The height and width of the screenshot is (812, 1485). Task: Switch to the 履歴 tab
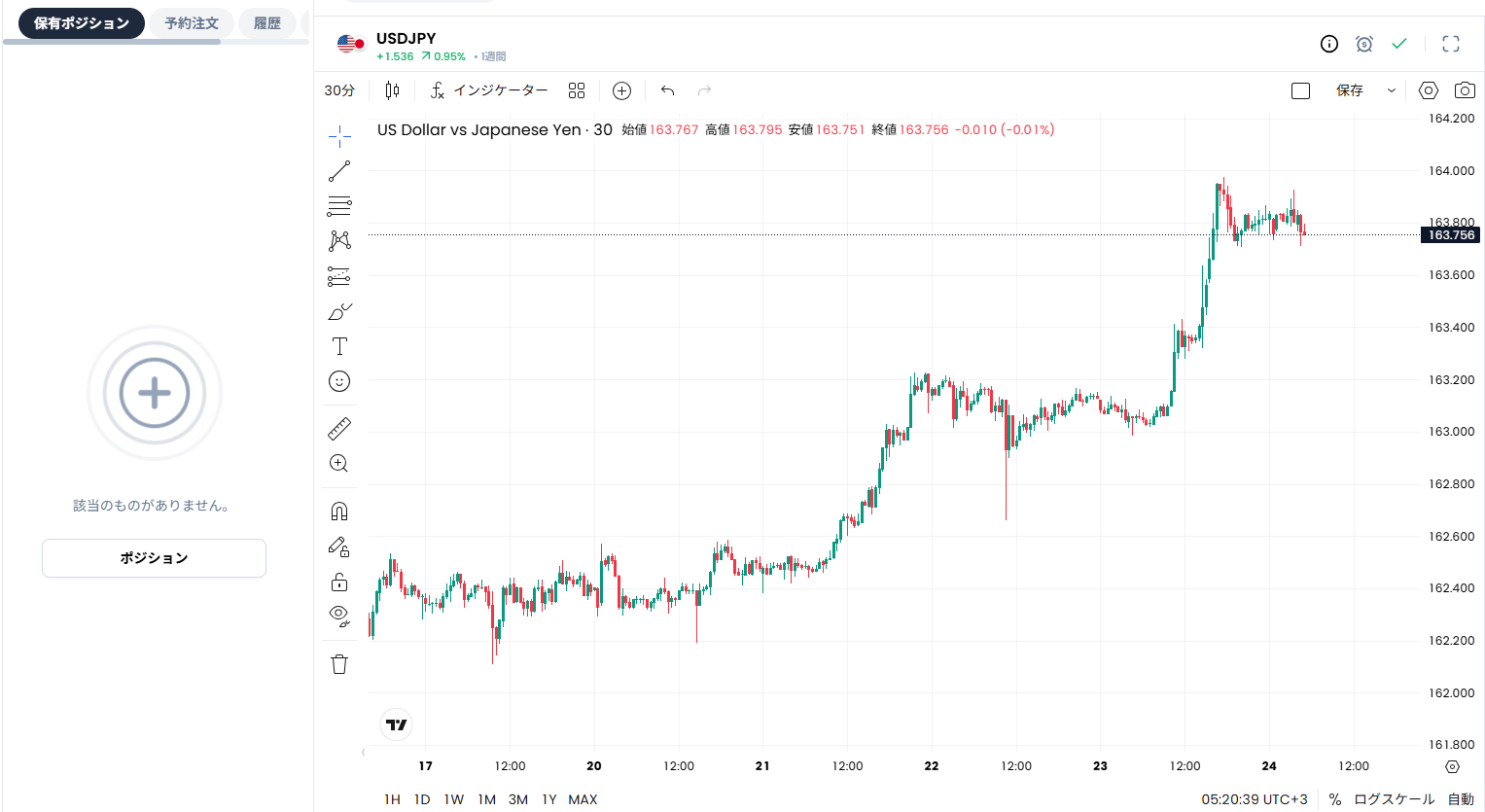coord(267,23)
